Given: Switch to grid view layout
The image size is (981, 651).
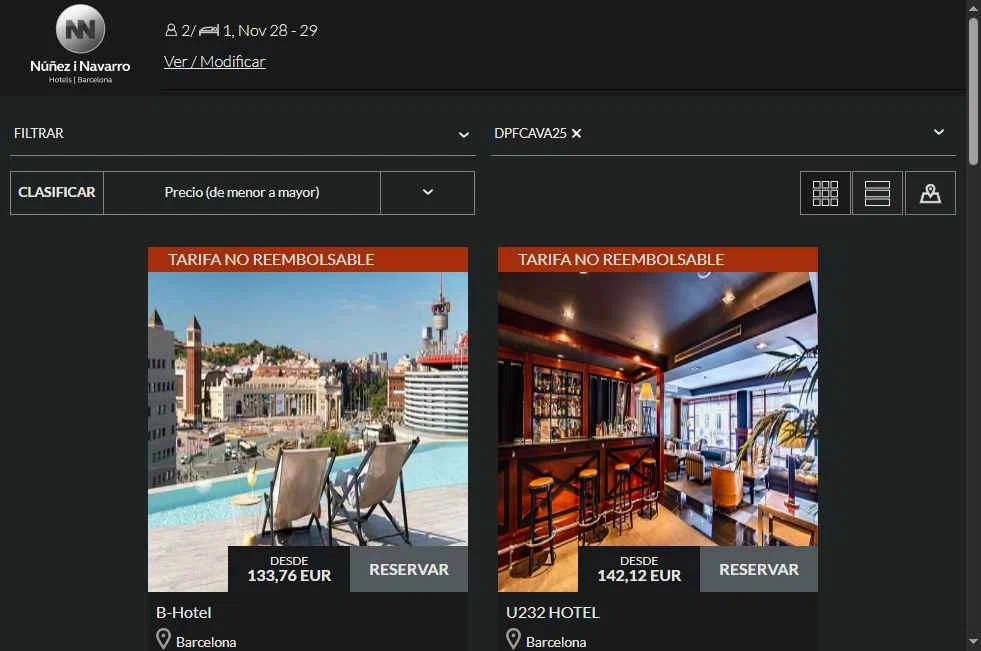Looking at the screenshot, I should tap(825, 193).
